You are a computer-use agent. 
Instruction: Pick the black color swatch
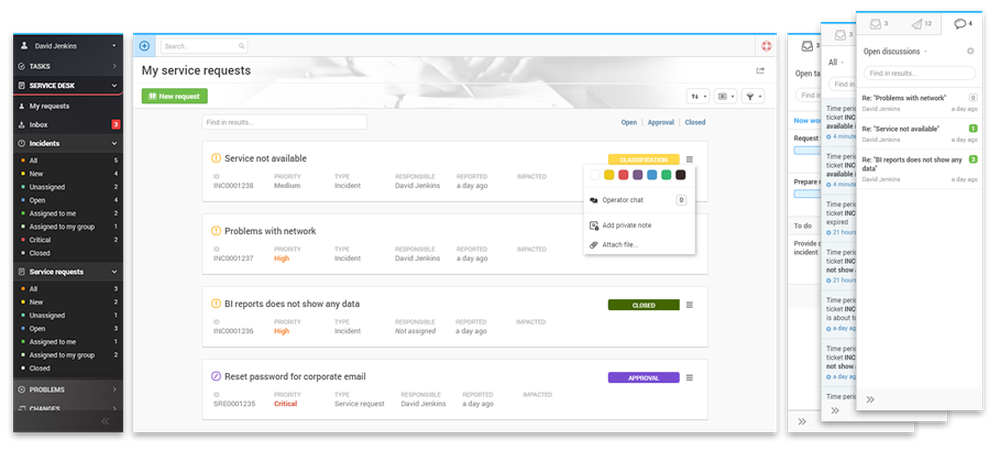click(x=680, y=175)
